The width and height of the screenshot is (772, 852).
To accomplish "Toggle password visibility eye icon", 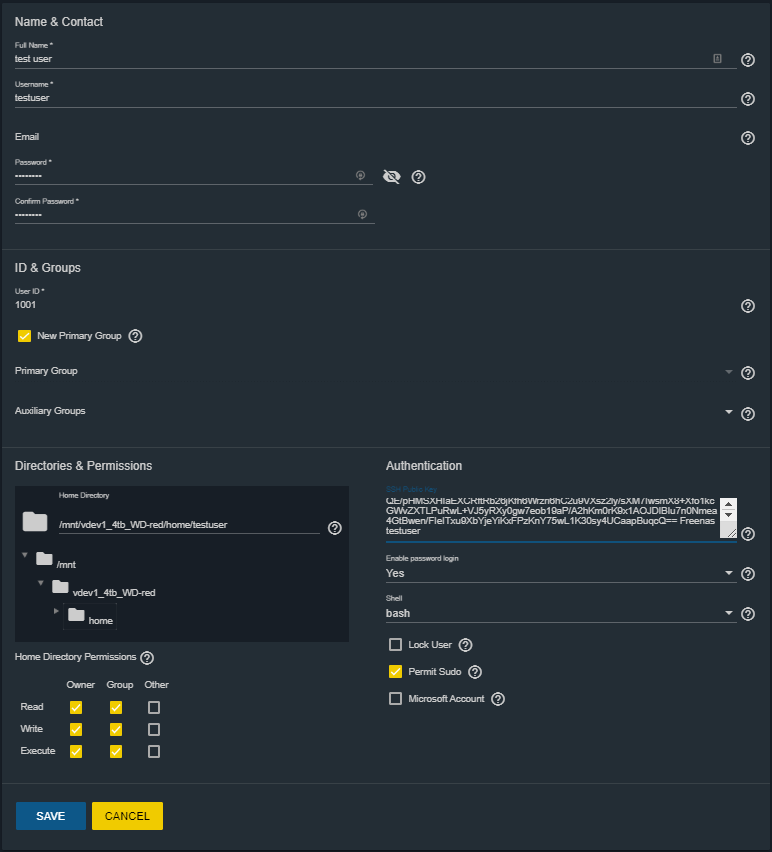I will [x=392, y=177].
